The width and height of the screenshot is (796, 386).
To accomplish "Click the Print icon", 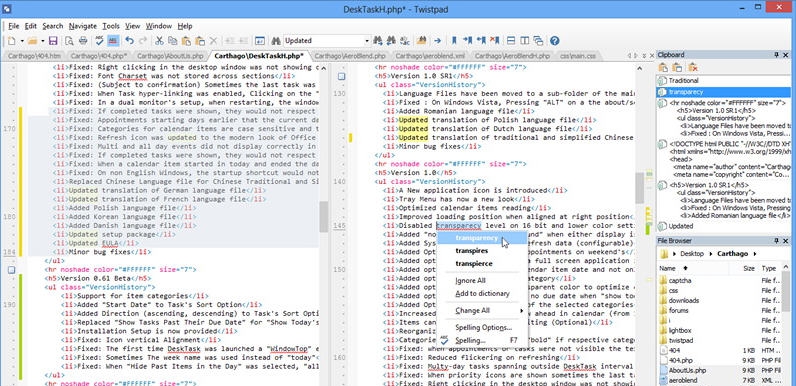I will click(x=83, y=41).
